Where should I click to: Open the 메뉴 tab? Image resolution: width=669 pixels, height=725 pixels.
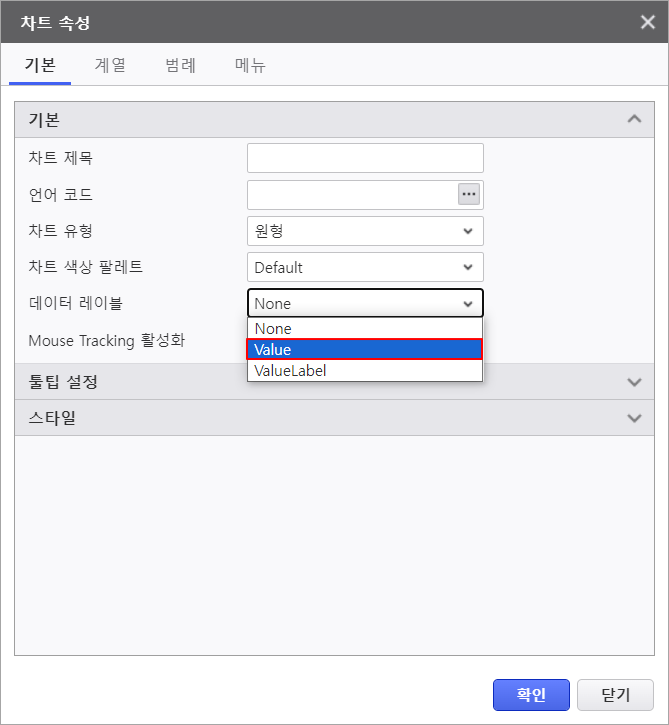250,65
